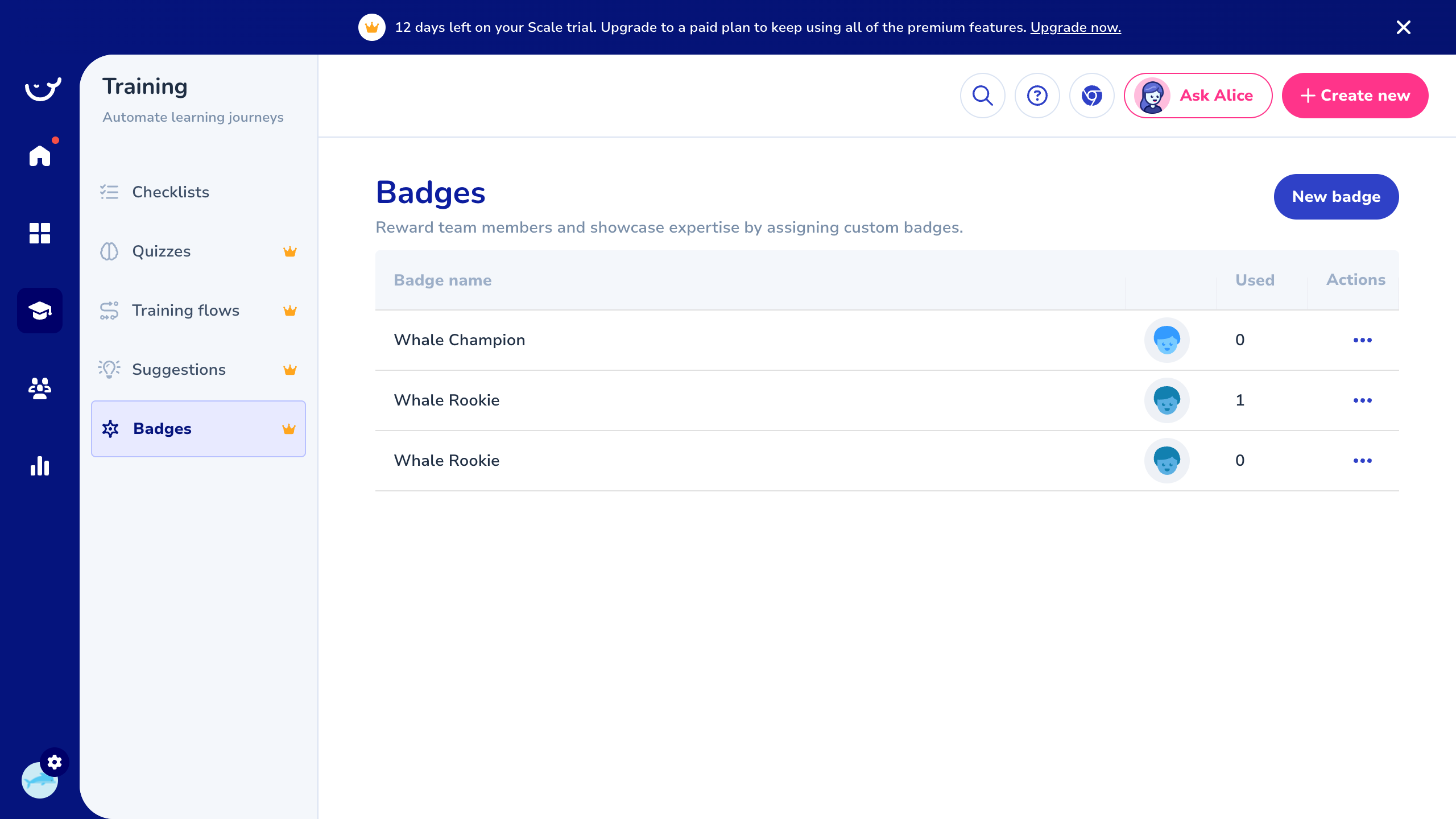The height and width of the screenshot is (819, 1456).
Task: Switch to the Training flows section
Action: pos(185,311)
